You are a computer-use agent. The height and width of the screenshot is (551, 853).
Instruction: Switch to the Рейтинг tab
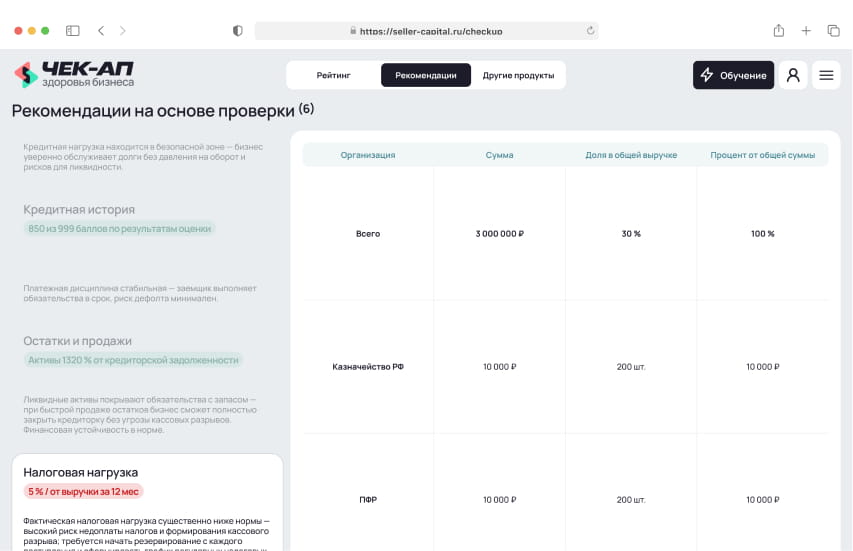(333, 75)
